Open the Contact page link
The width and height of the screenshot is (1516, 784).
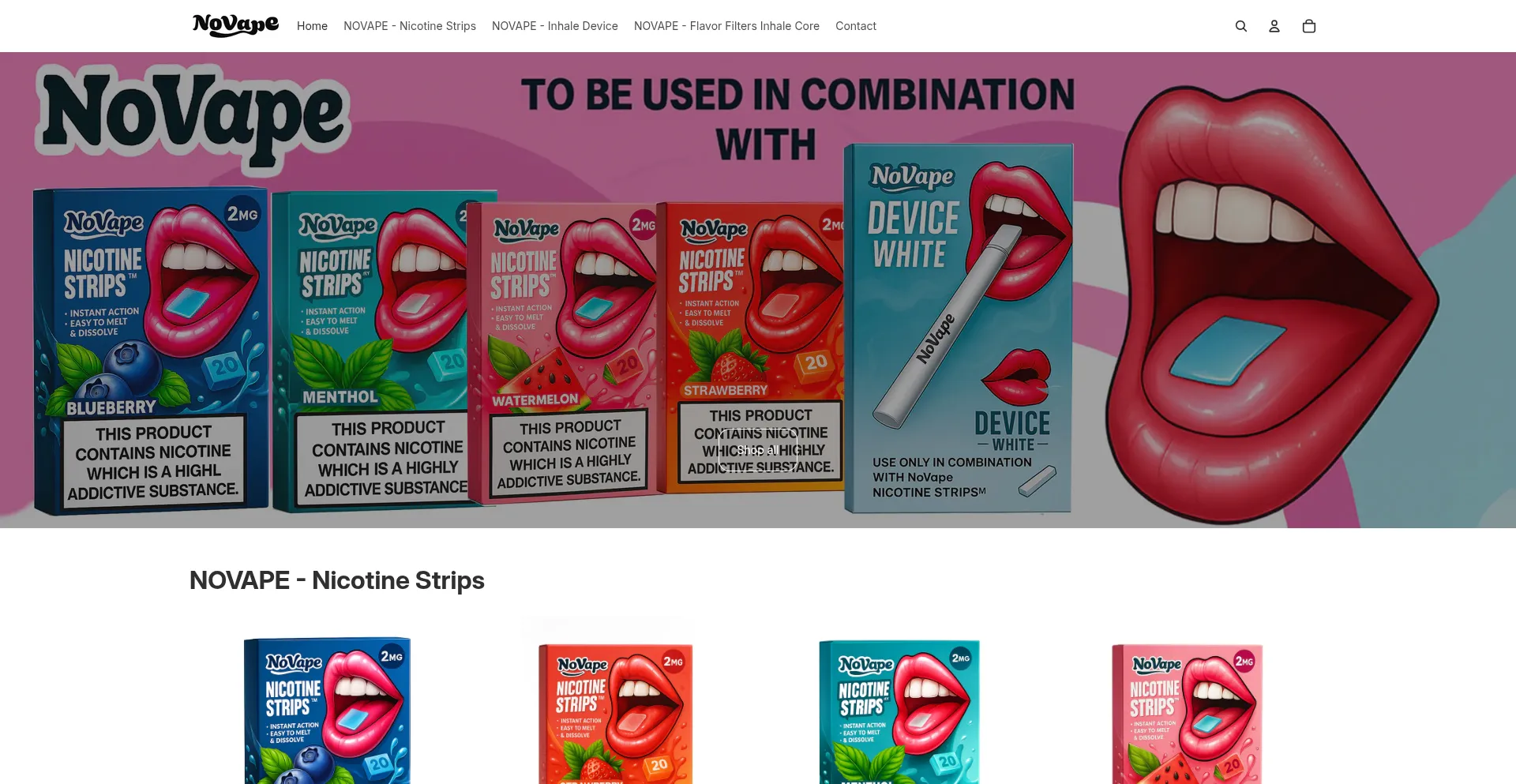tap(856, 26)
